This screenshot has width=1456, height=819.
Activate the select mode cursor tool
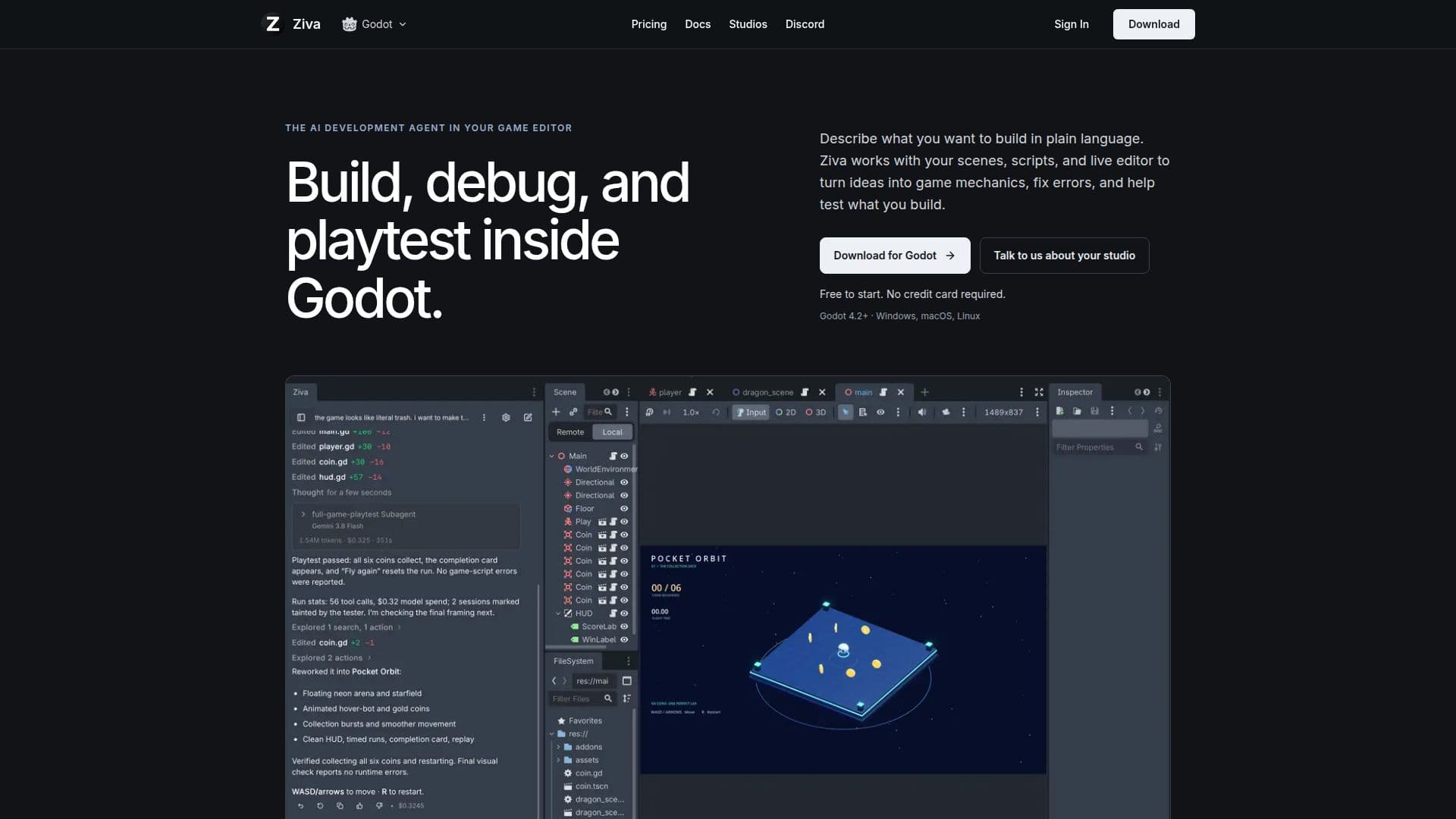[x=845, y=412]
